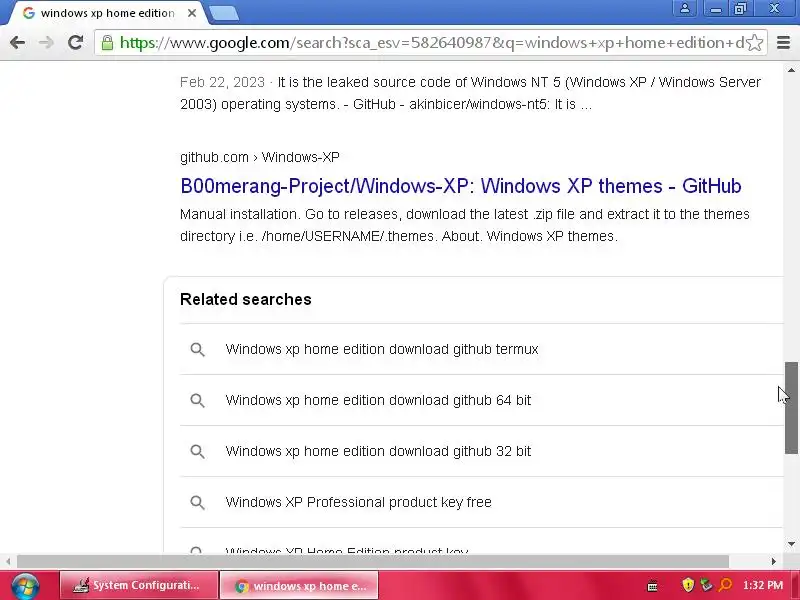Click the vertical scrollbar up arrow

[x=791, y=70]
